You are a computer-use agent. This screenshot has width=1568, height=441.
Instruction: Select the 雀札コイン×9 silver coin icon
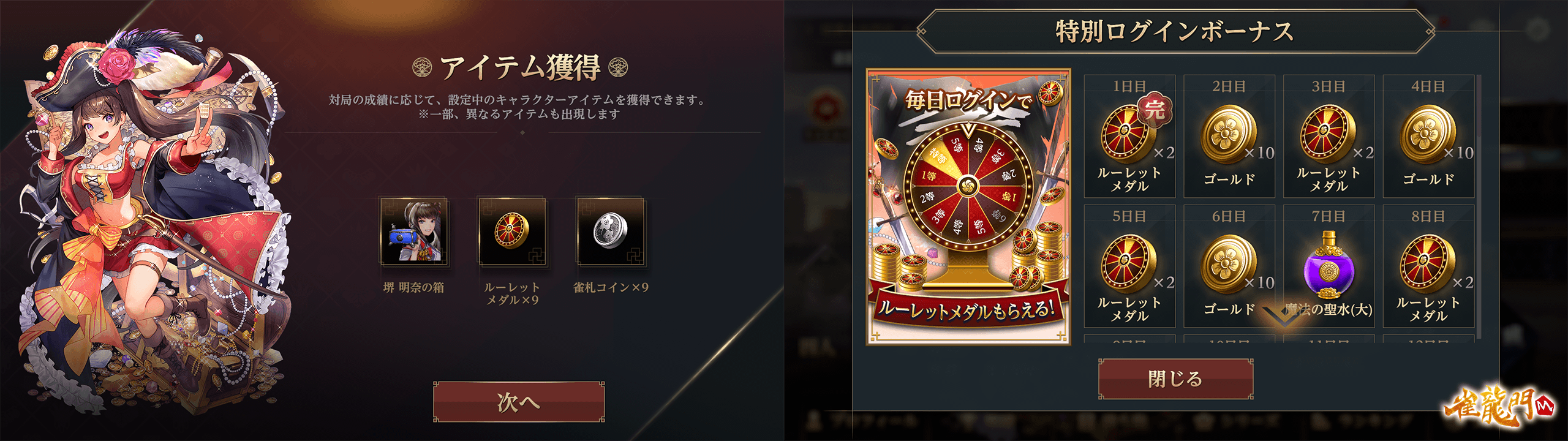pos(611,232)
